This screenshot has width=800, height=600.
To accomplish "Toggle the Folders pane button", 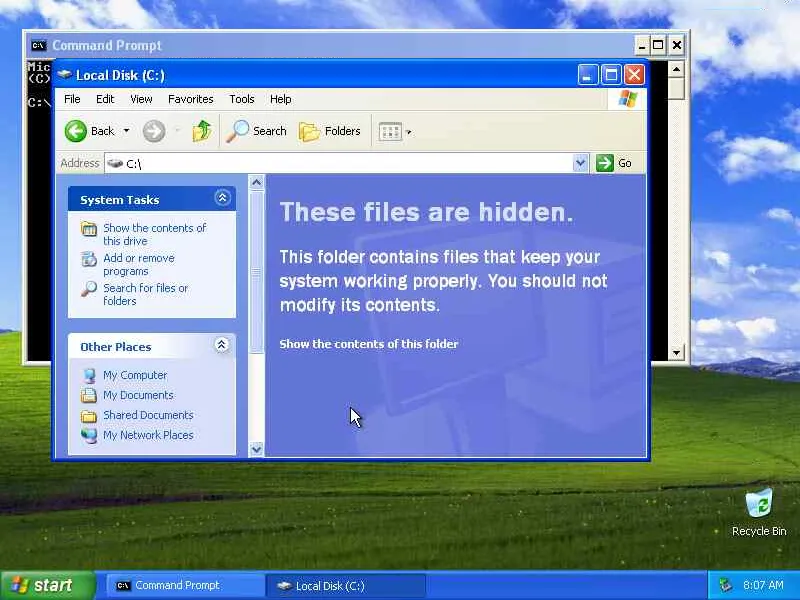I will pos(330,131).
